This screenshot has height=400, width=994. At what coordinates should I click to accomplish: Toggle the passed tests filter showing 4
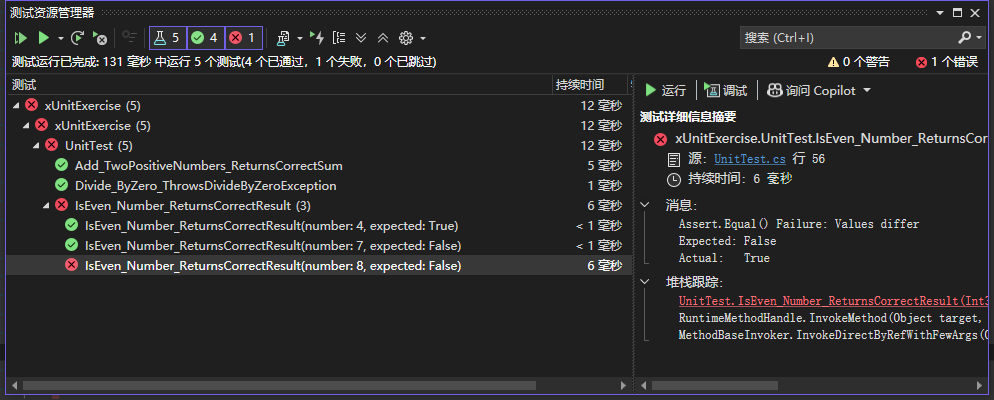(x=205, y=38)
